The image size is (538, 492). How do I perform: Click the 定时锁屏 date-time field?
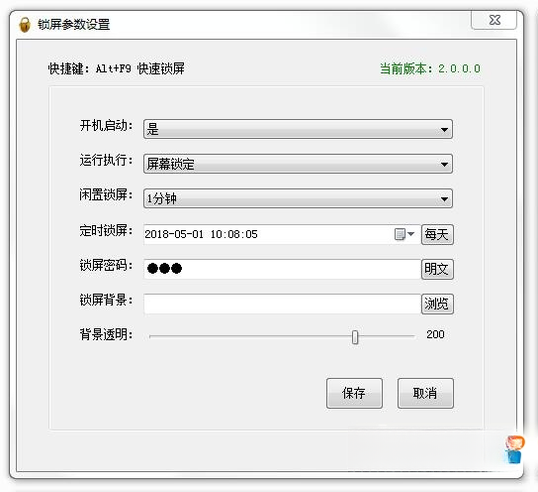pos(282,234)
